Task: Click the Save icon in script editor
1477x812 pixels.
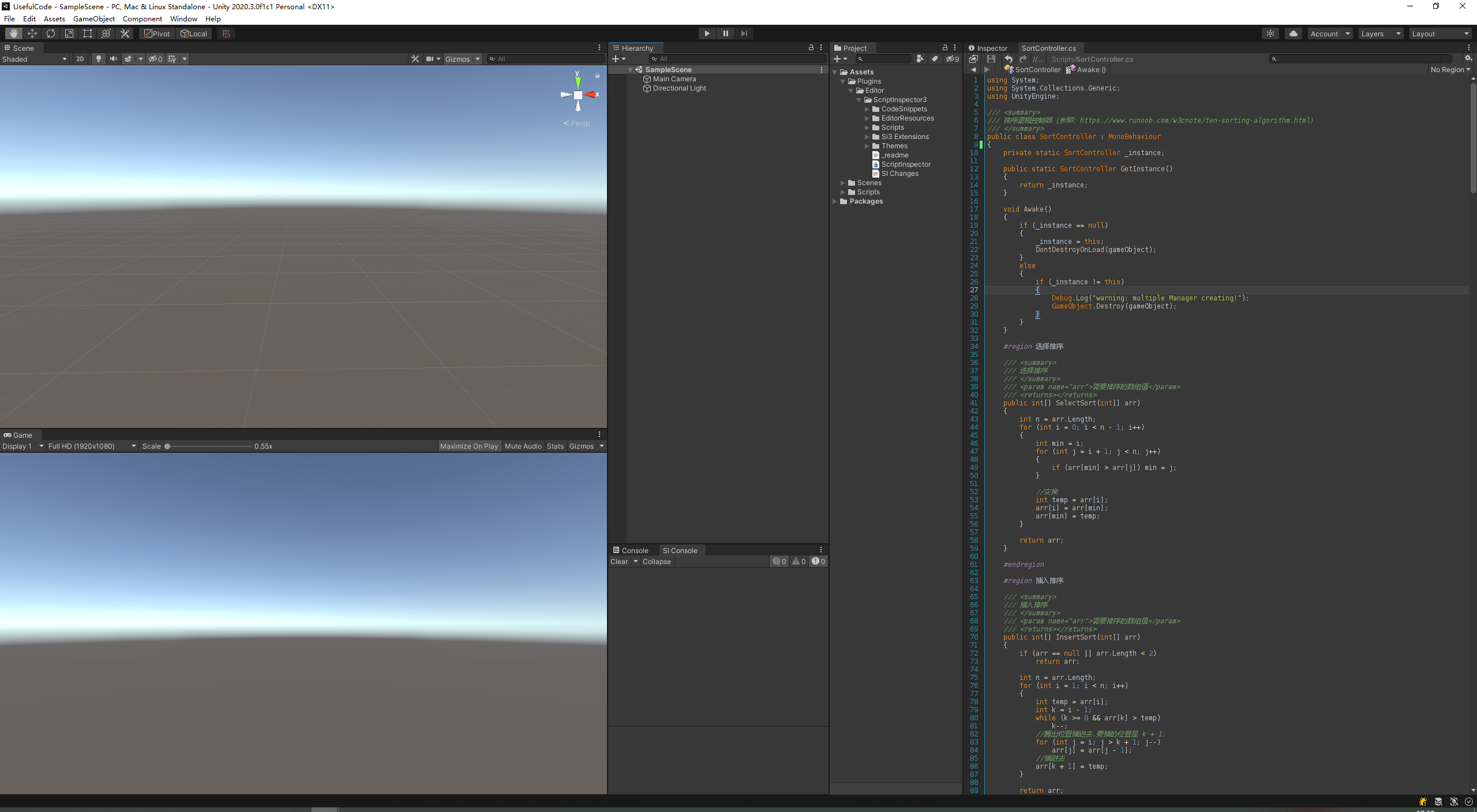Action: click(991, 59)
